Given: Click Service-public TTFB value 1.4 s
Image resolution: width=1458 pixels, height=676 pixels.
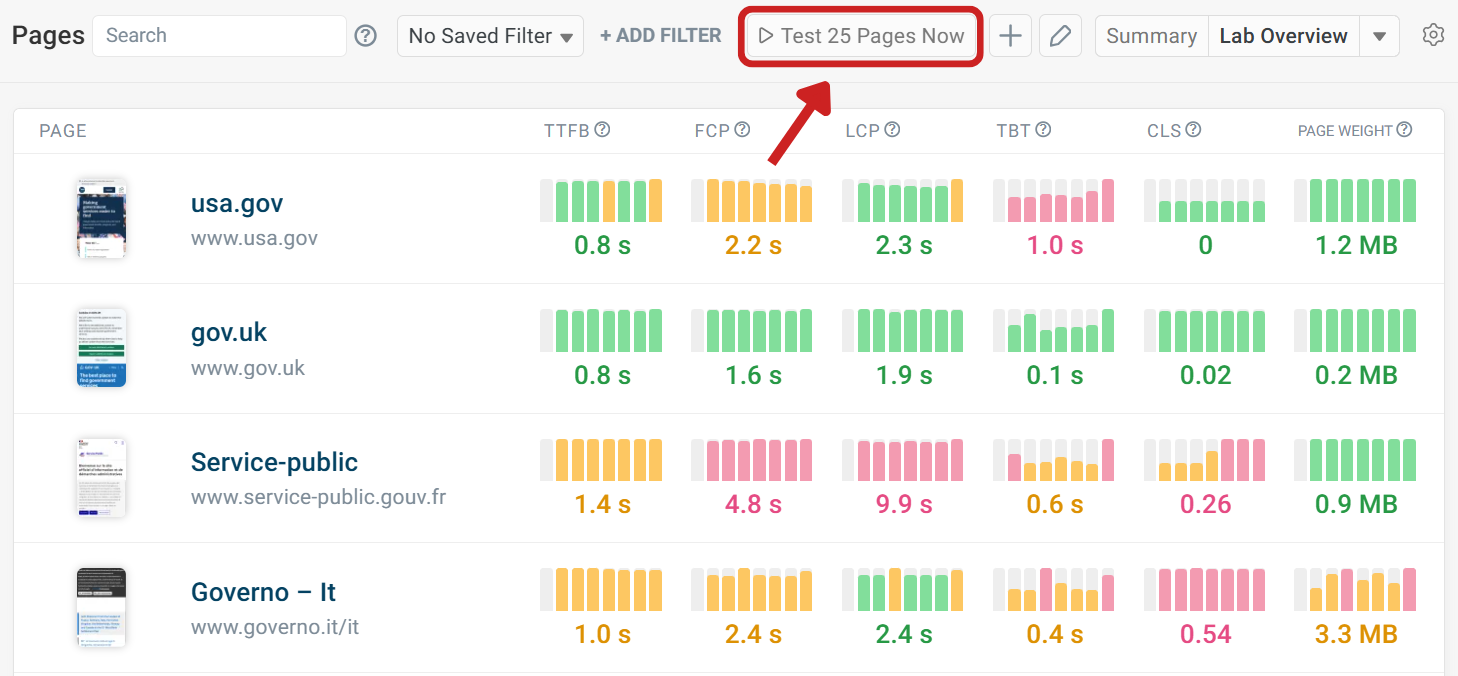Looking at the screenshot, I should pyautogui.click(x=602, y=504).
